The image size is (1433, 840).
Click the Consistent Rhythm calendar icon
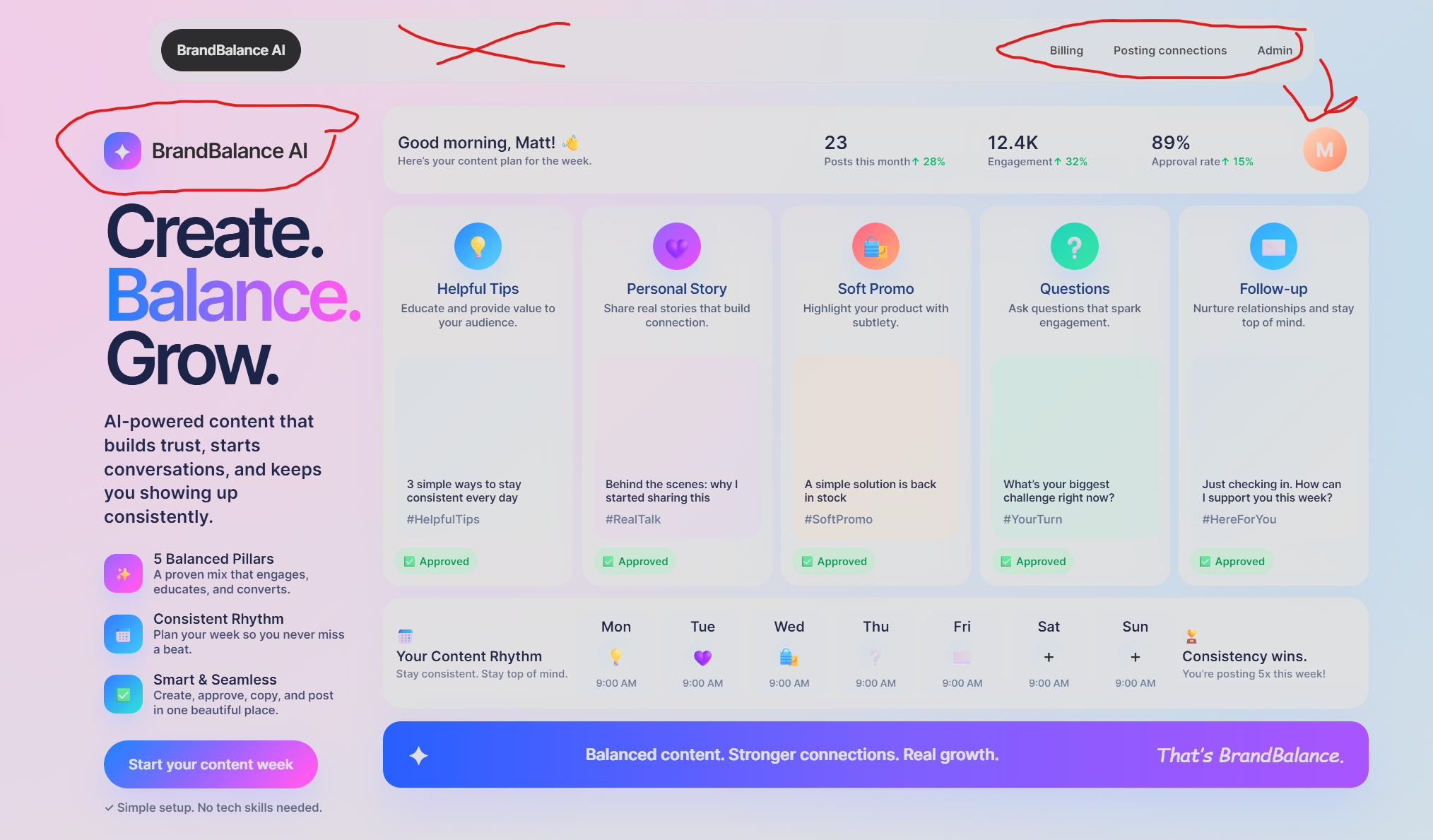click(123, 634)
